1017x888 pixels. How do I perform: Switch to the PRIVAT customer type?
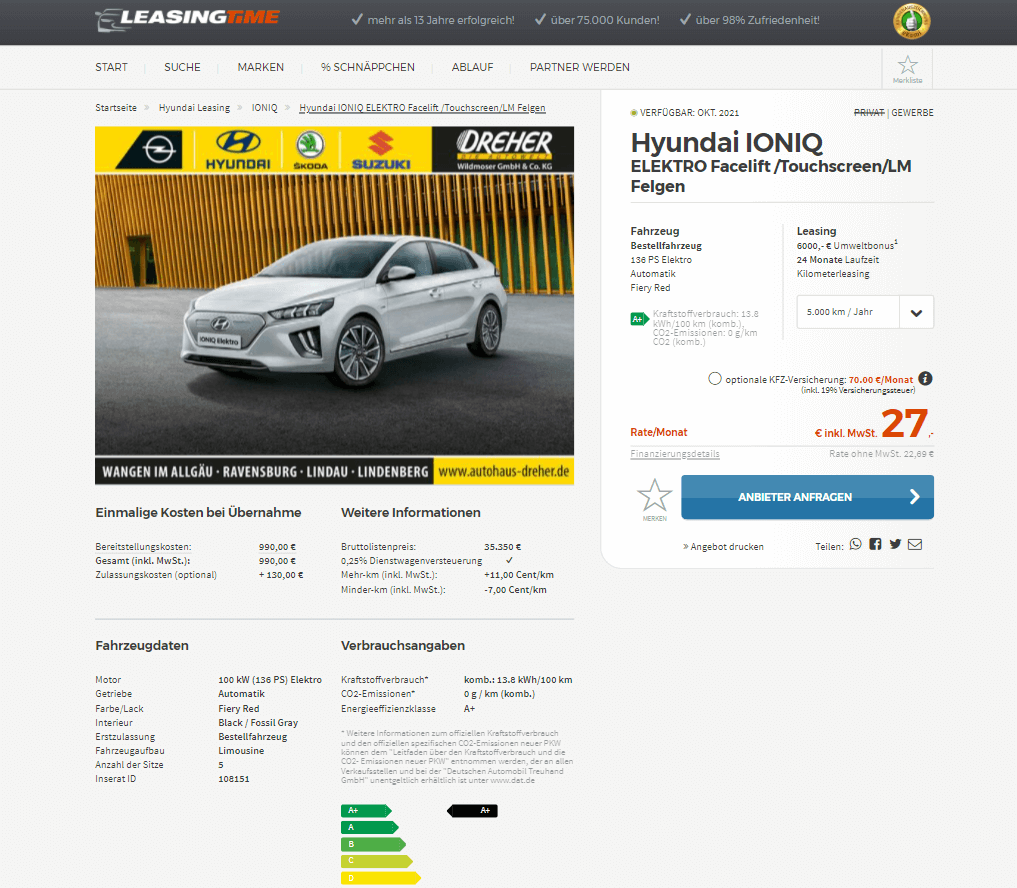coord(869,112)
